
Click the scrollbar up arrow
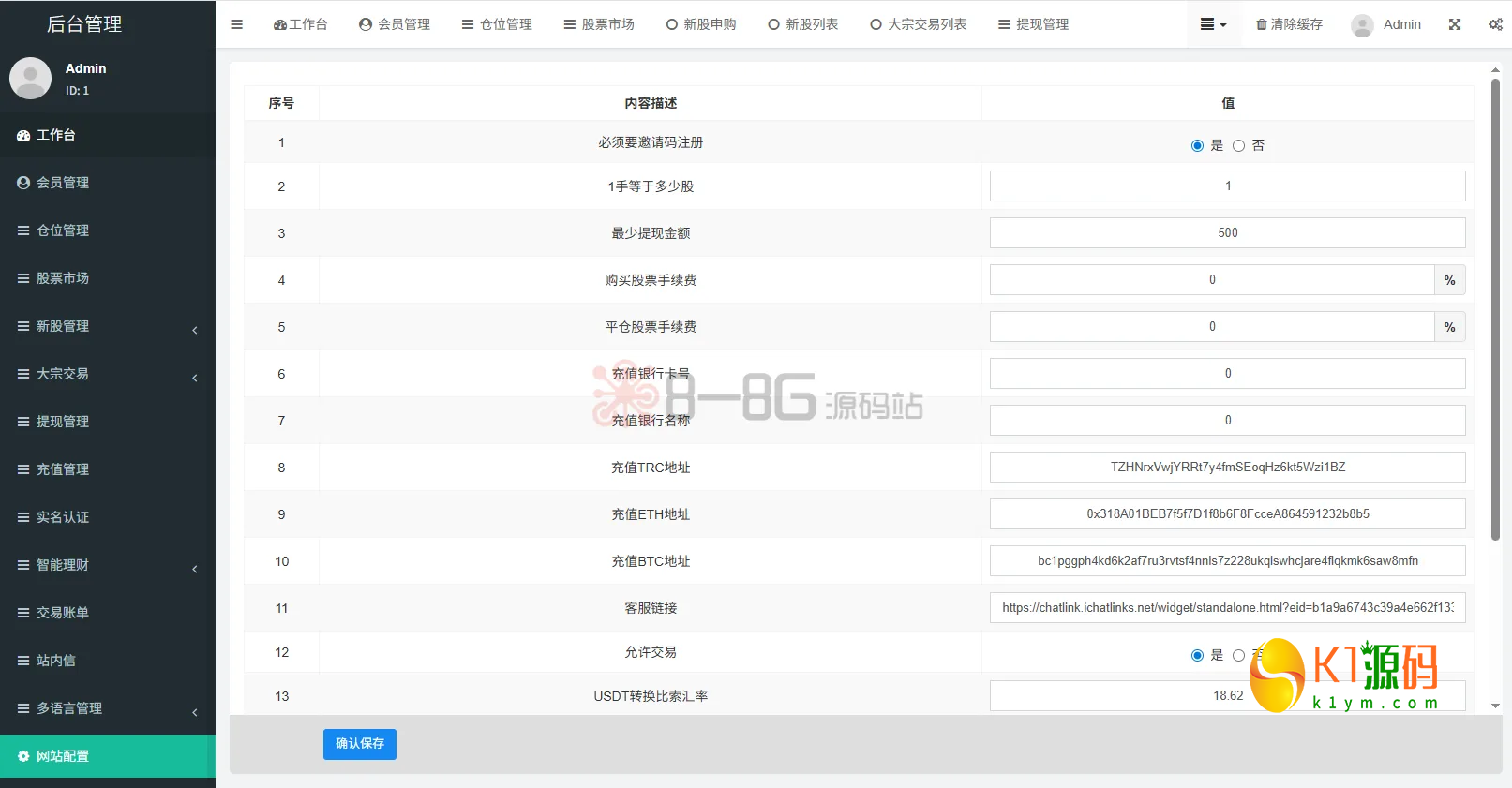point(1495,70)
